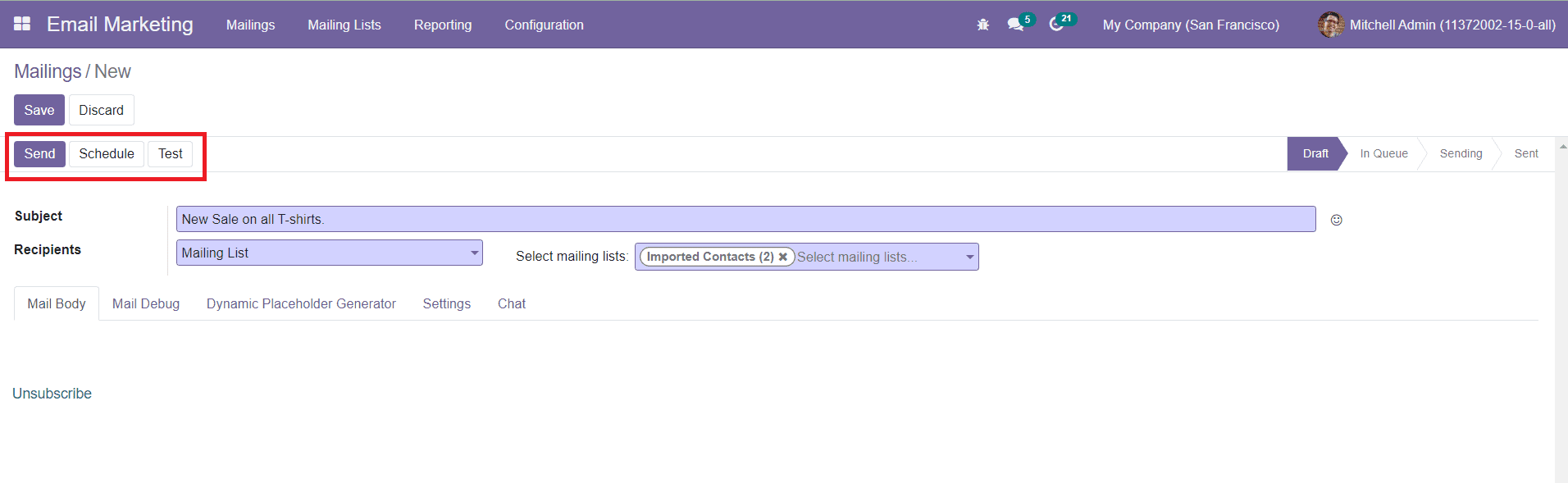Expand the Recipients Mailing List dropdown
Image resolution: width=1568 pixels, height=483 pixels.
tap(330, 253)
